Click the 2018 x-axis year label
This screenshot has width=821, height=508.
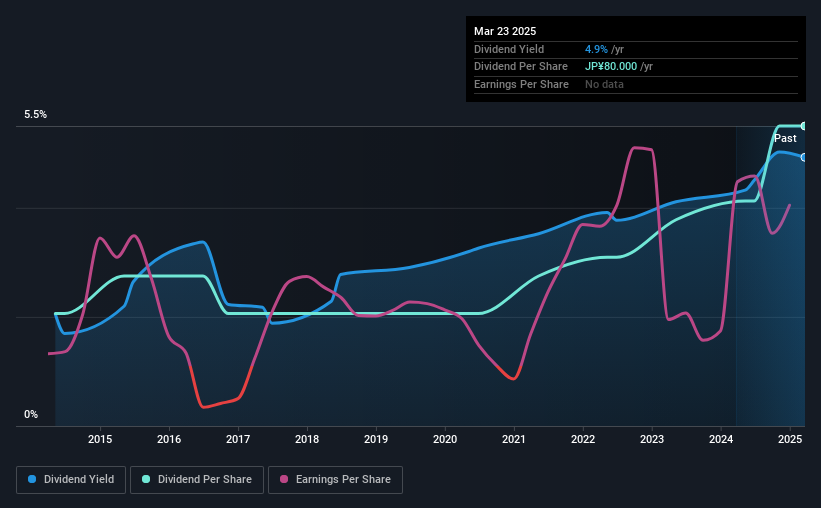coord(307,439)
